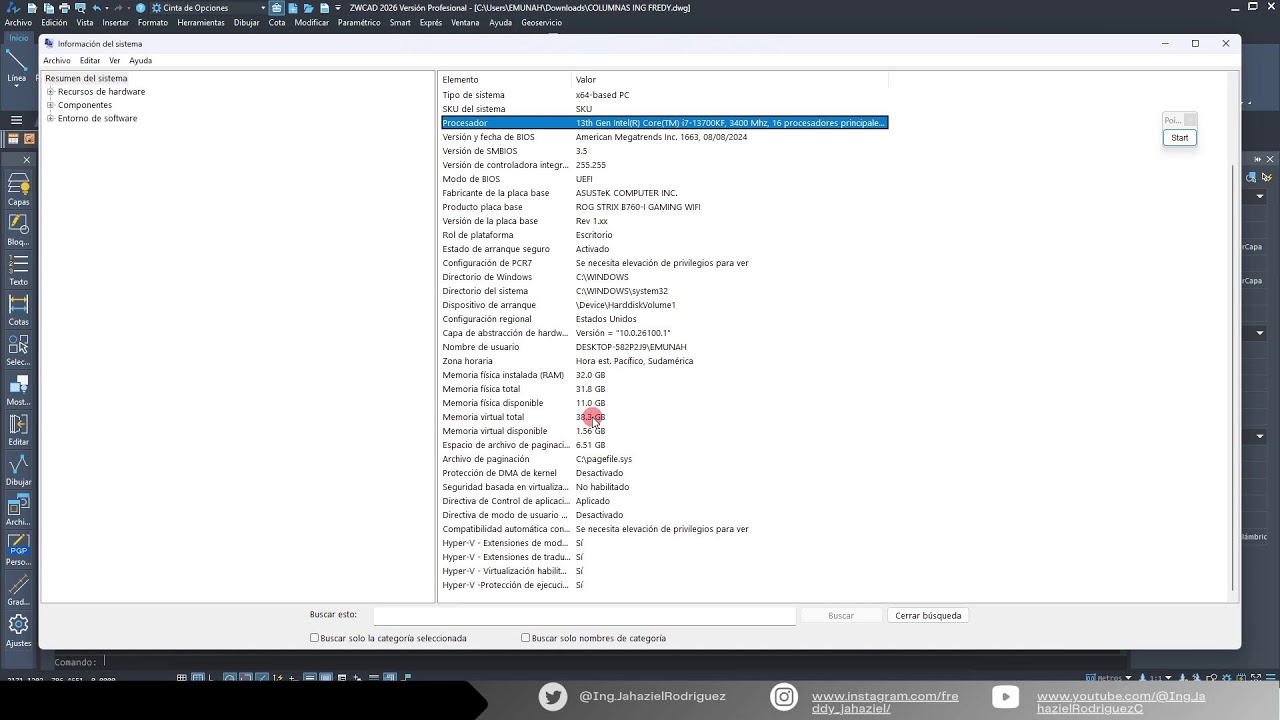This screenshot has width=1280, height=720.
Task: Expand Recursos de hardware node
Action: point(50,92)
